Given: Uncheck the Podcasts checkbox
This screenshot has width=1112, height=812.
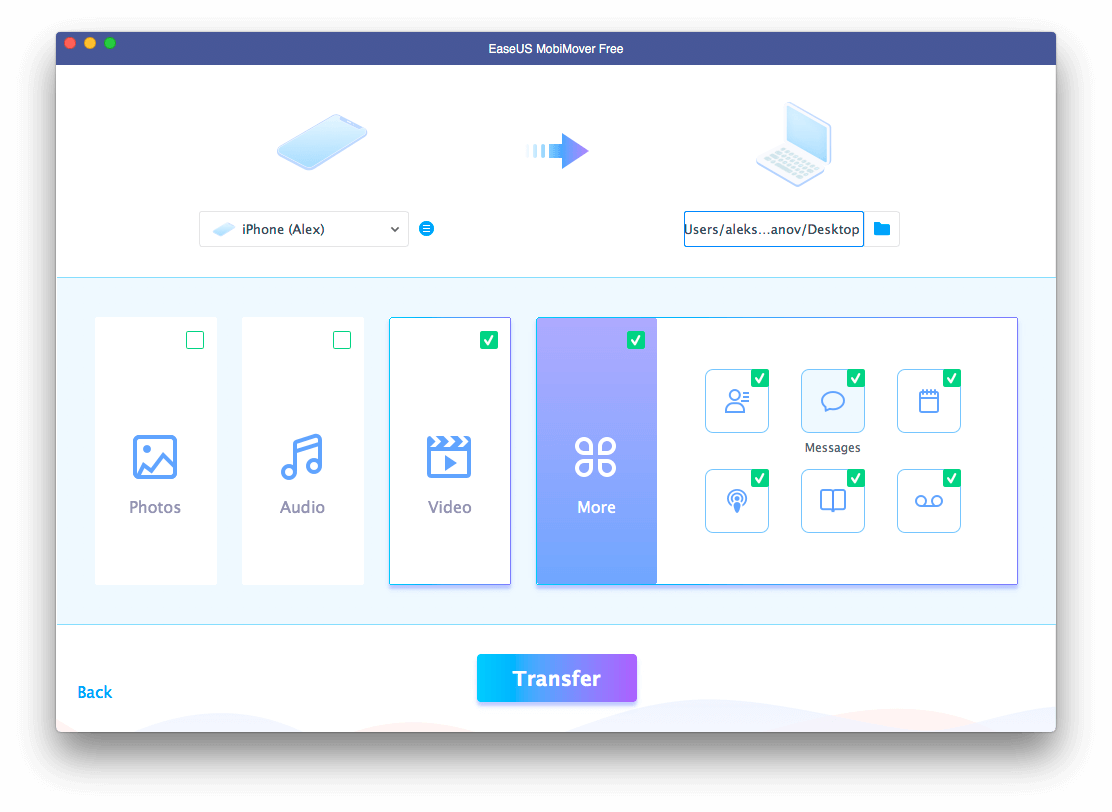Looking at the screenshot, I should [x=760, y=478].
